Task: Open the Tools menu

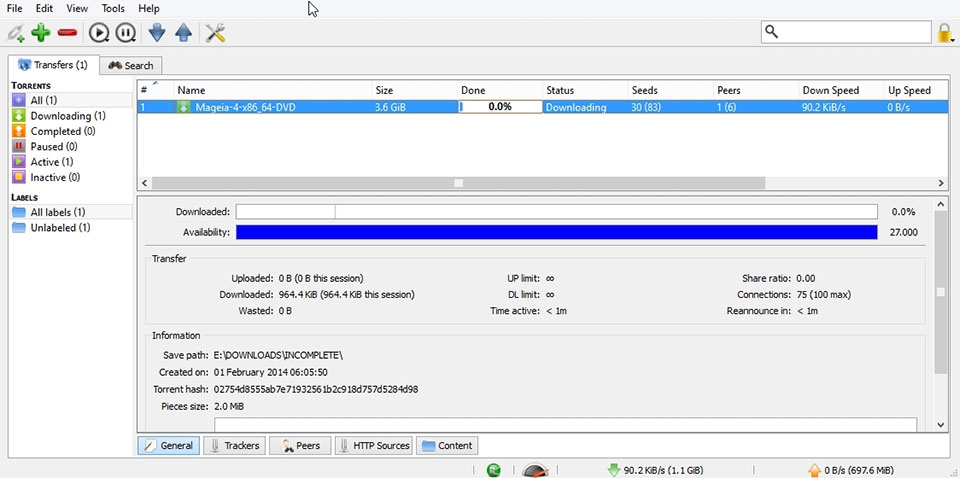Action: click(x=113, y=9)
